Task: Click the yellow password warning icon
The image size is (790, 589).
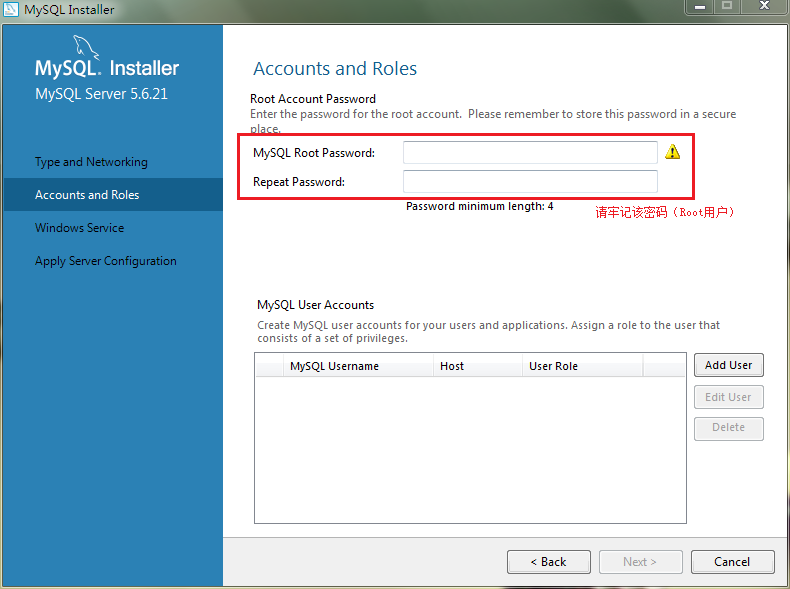Action: click(672, 152)
